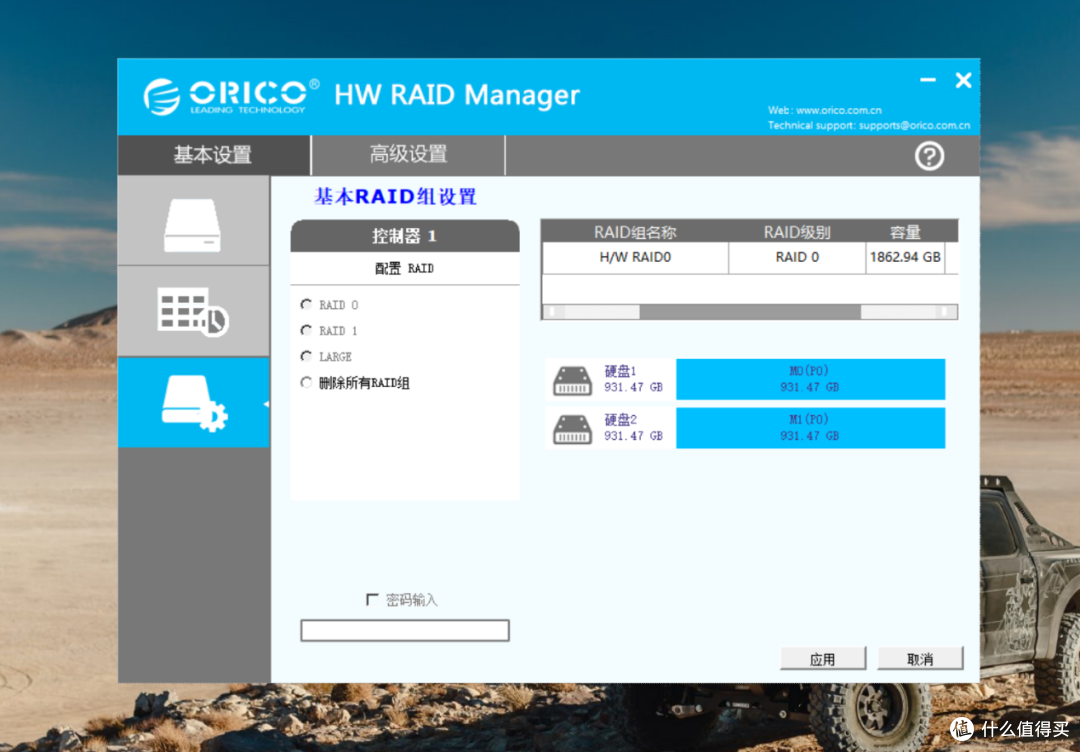Select the RAID 0 radio option
The width and height of the screenshot is (1080, 752).
click(x=307, y=304)
